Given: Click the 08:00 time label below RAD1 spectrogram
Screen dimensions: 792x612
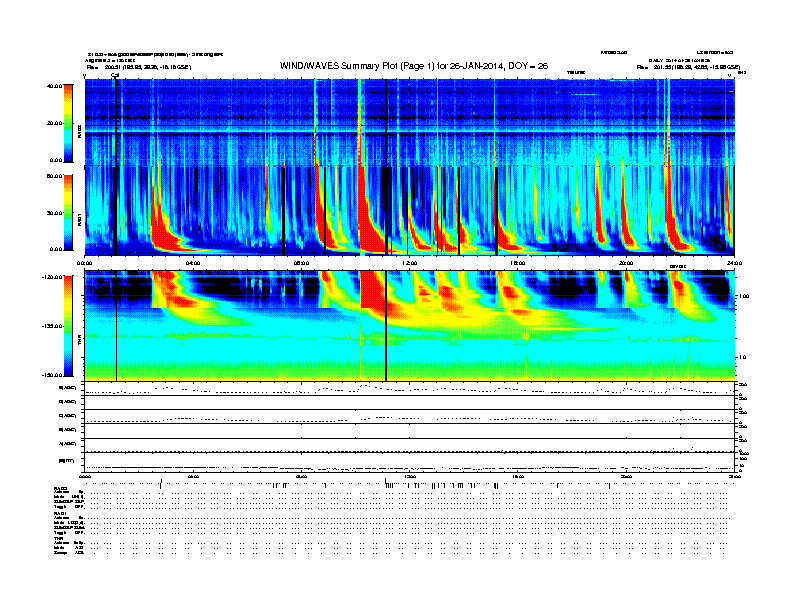Looking at the screenshot, I should tap(301, 263).
